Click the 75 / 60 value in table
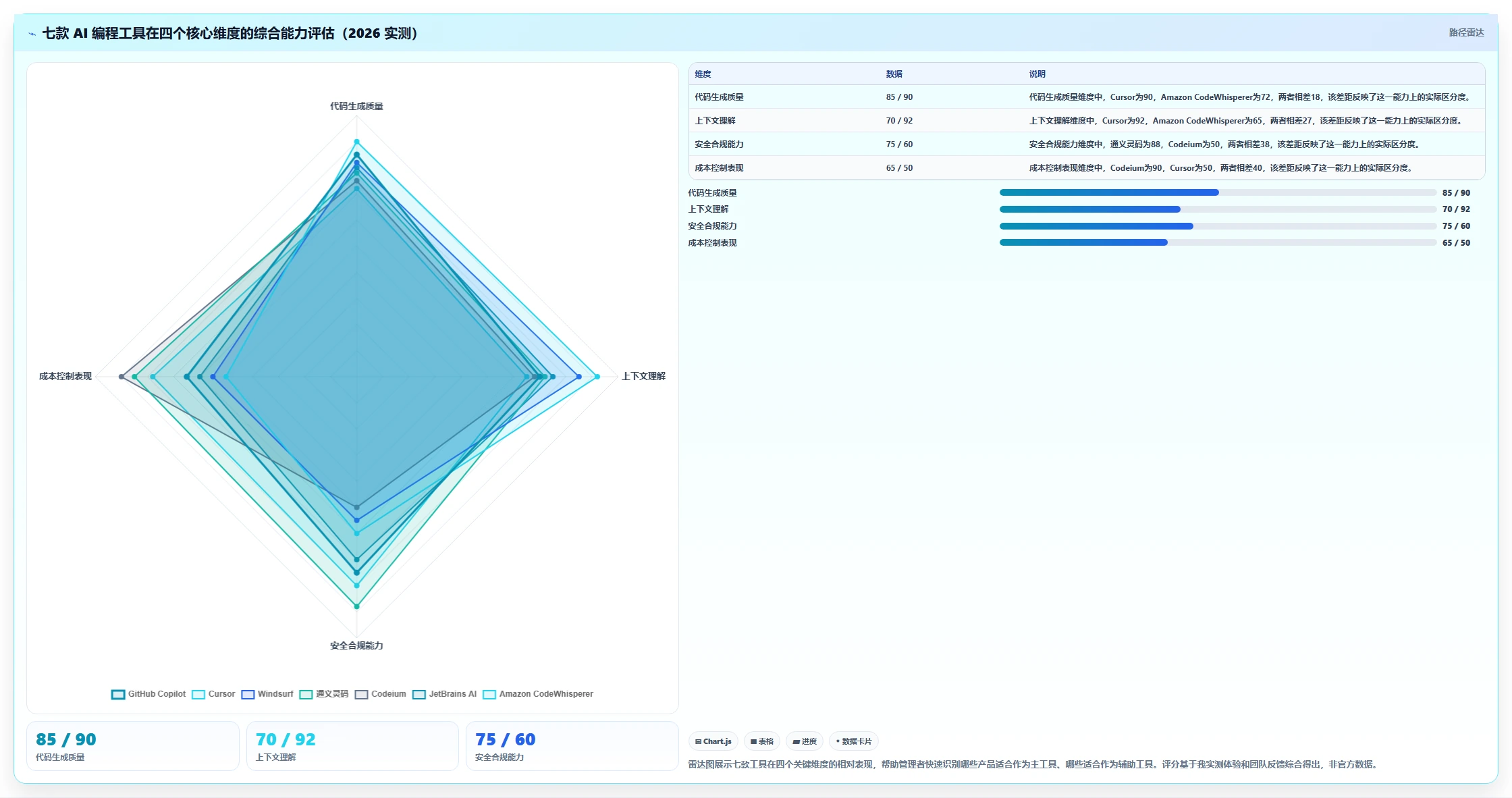This screenshot has width=1512, height=798. coord(899,144)
